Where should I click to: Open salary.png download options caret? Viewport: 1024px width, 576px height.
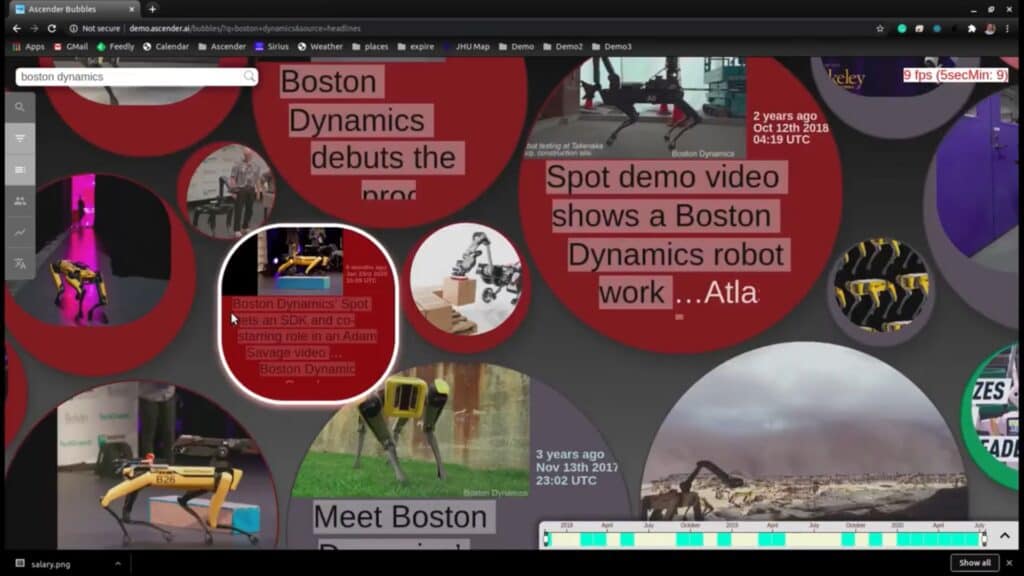pos(118,564)
